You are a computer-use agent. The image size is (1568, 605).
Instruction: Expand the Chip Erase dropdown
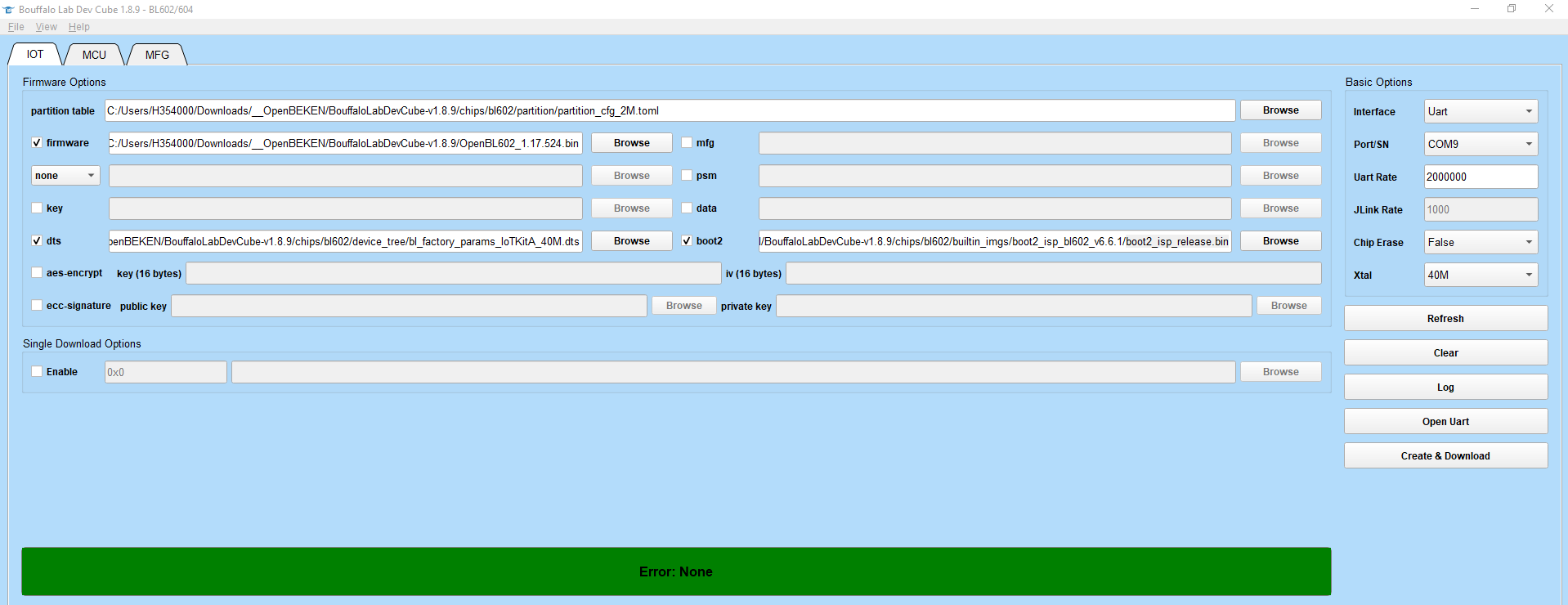point(1481,242)
